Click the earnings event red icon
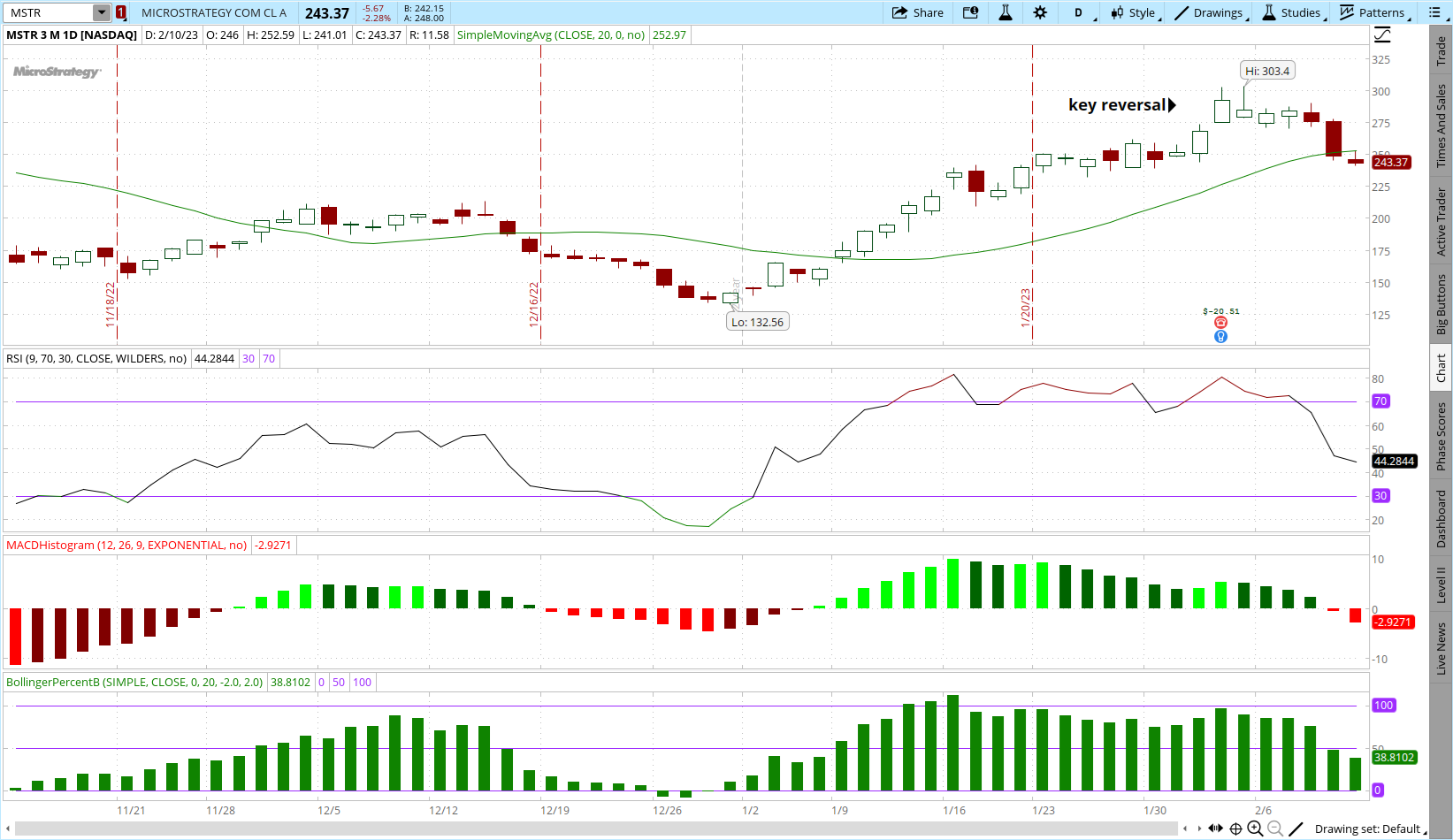This screenshot has height=840, width=1453. click(x=1221, y=323)
